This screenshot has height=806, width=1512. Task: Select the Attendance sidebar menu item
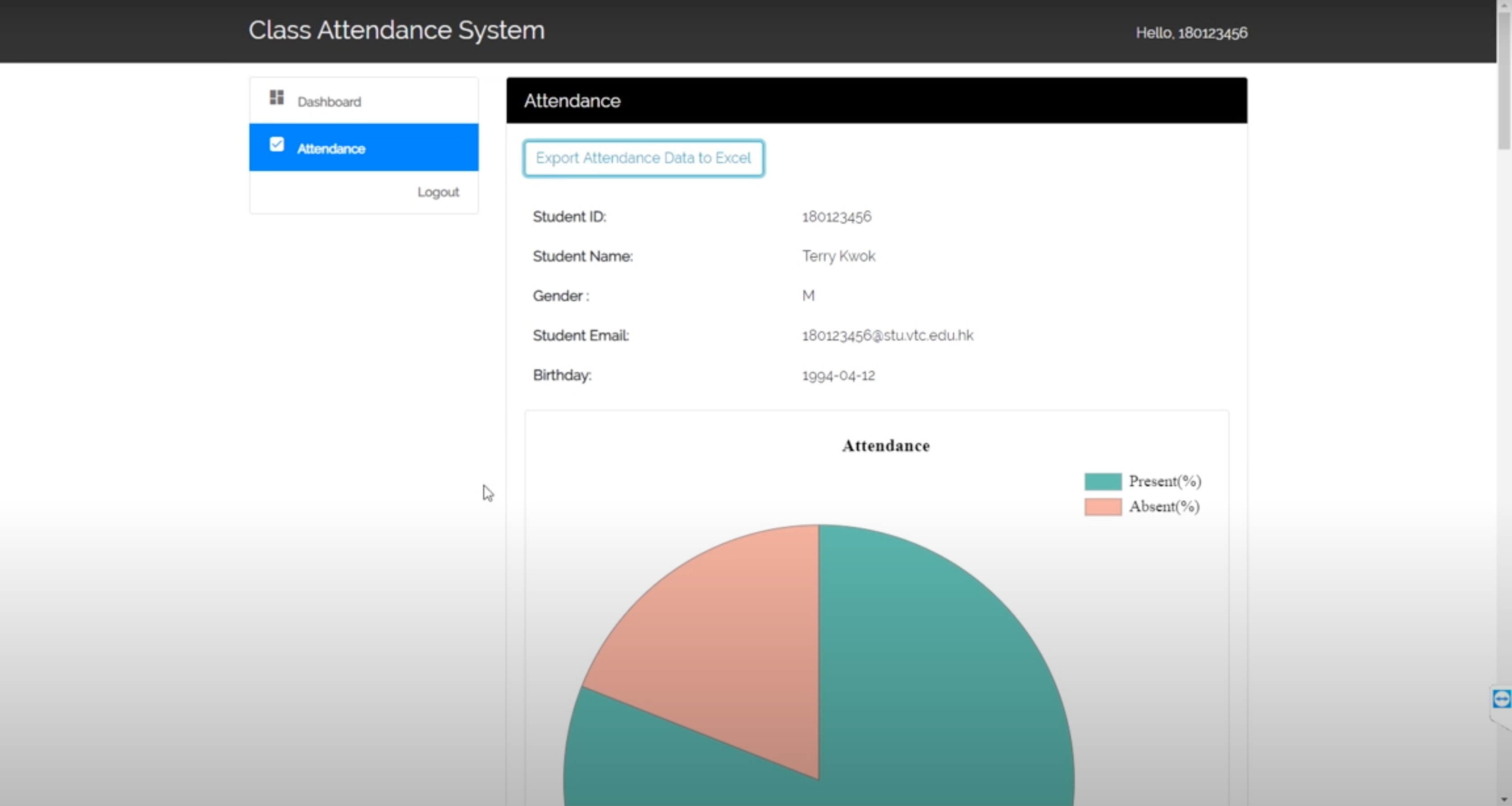[x=331, y=149]
